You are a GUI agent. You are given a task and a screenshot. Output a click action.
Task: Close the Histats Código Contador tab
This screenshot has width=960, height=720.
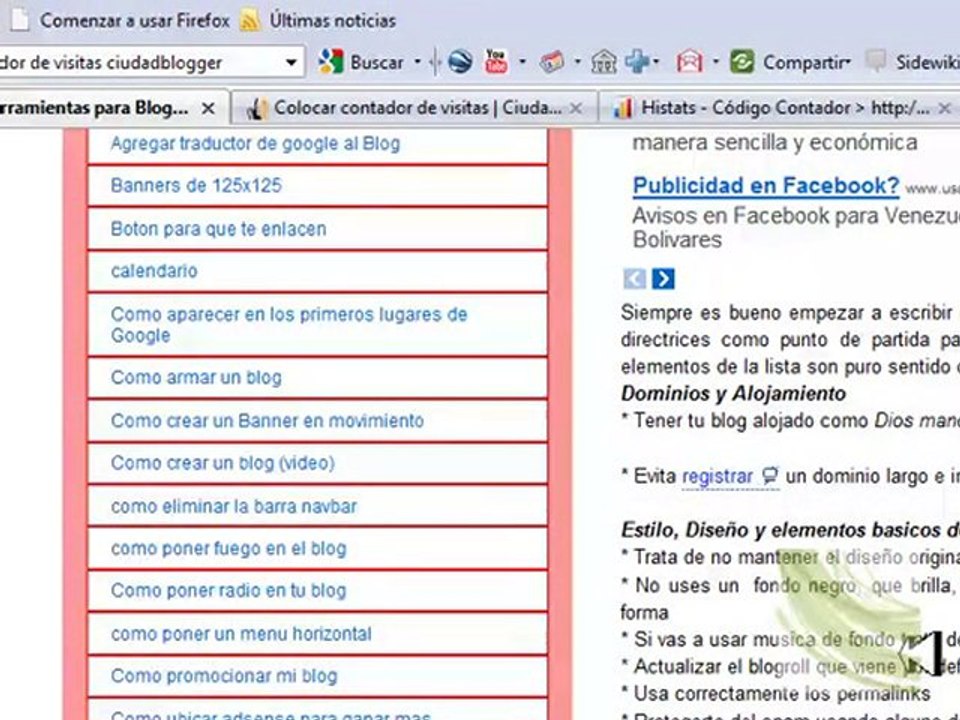coord(944,109)
